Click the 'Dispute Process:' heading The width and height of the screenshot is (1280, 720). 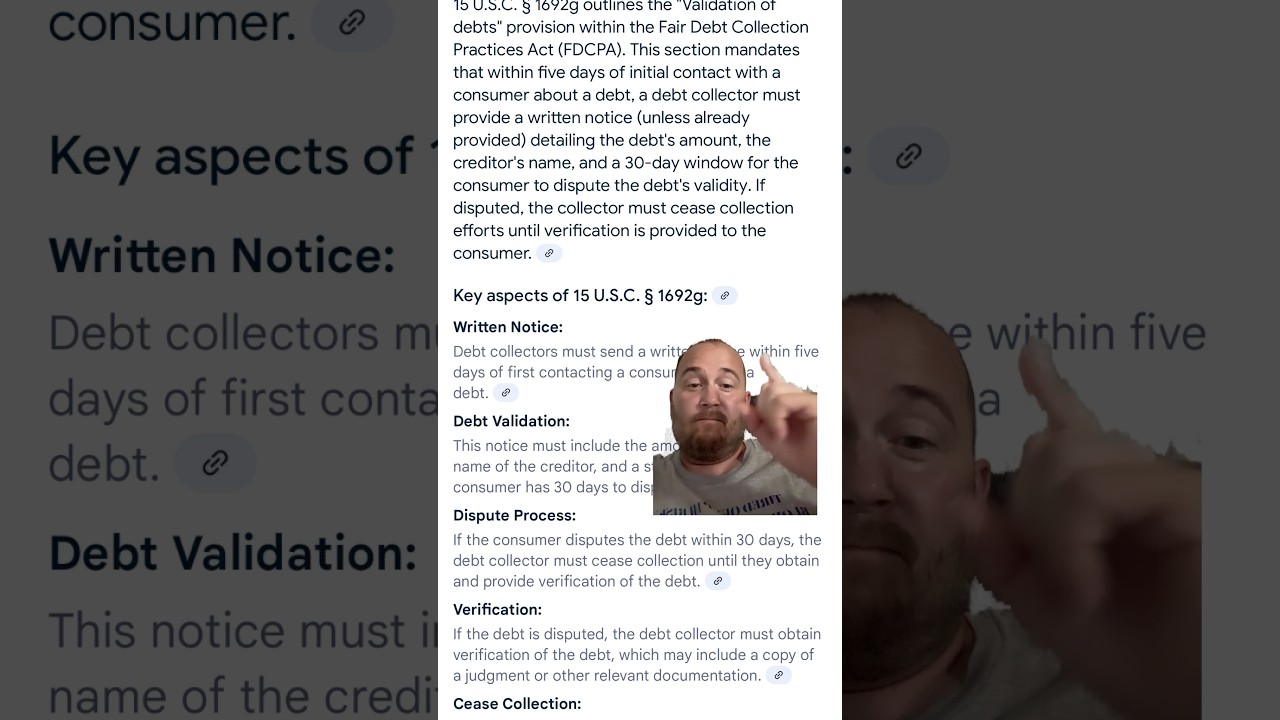tap(515, 515)
